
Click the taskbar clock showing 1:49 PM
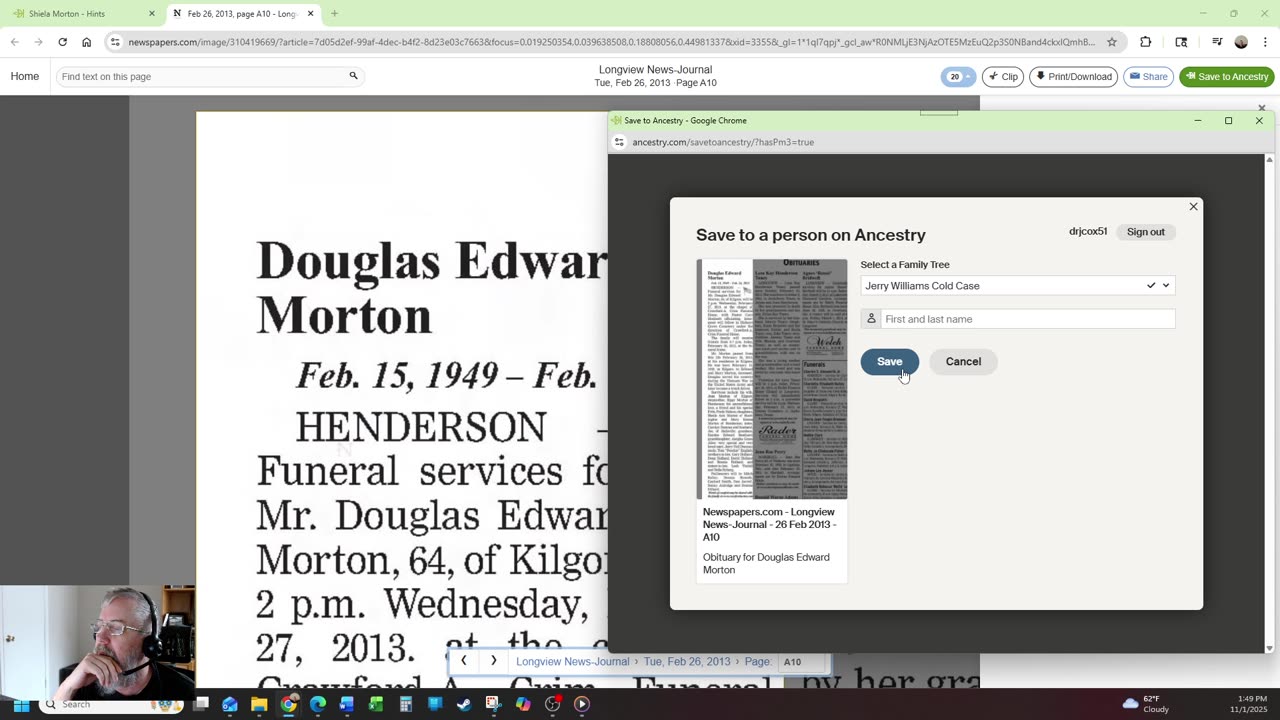pyautogui.click(x=1251, y=704)
